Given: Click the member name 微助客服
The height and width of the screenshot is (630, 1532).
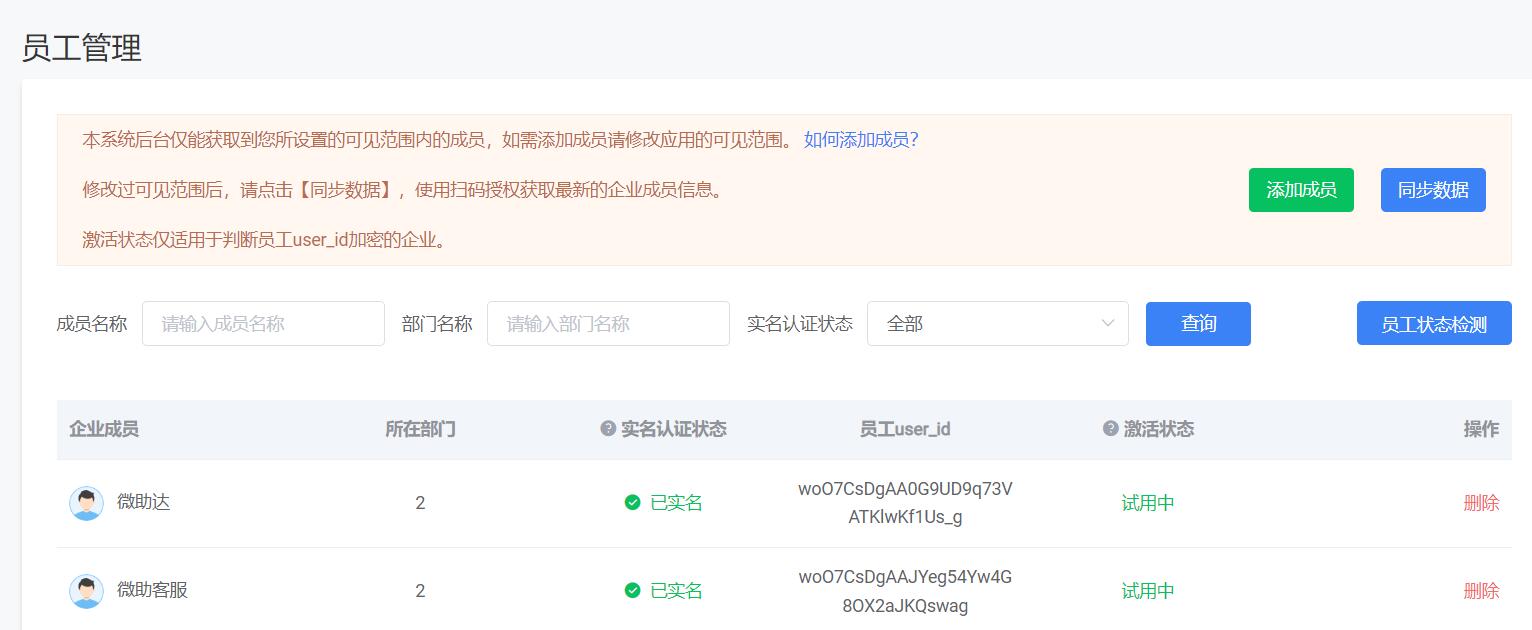Looking at the screenshot, I should point(152,590).
